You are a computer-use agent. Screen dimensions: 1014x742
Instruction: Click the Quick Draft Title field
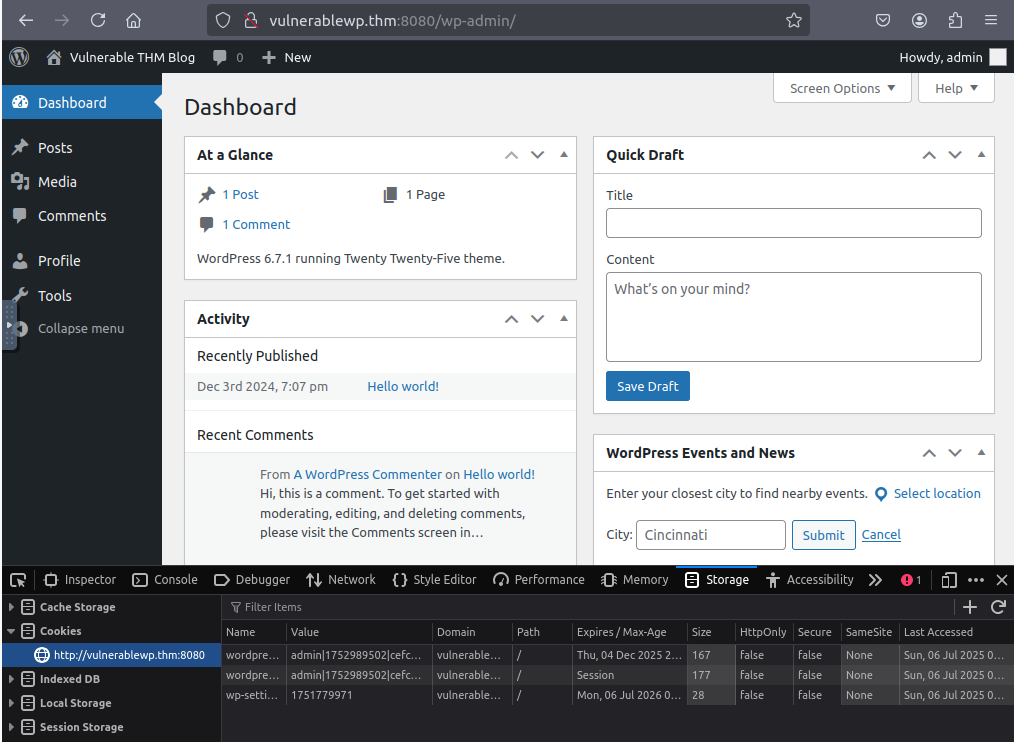pyautogui.click(x=793, y=223)
